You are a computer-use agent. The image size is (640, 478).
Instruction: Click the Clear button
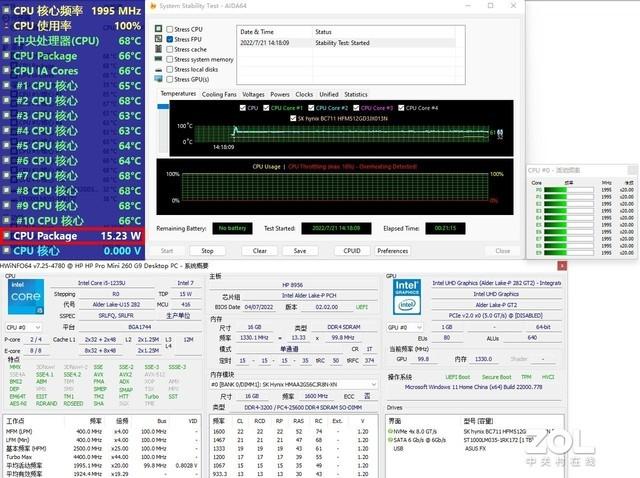pyautogui.click(x=260, y=251)
